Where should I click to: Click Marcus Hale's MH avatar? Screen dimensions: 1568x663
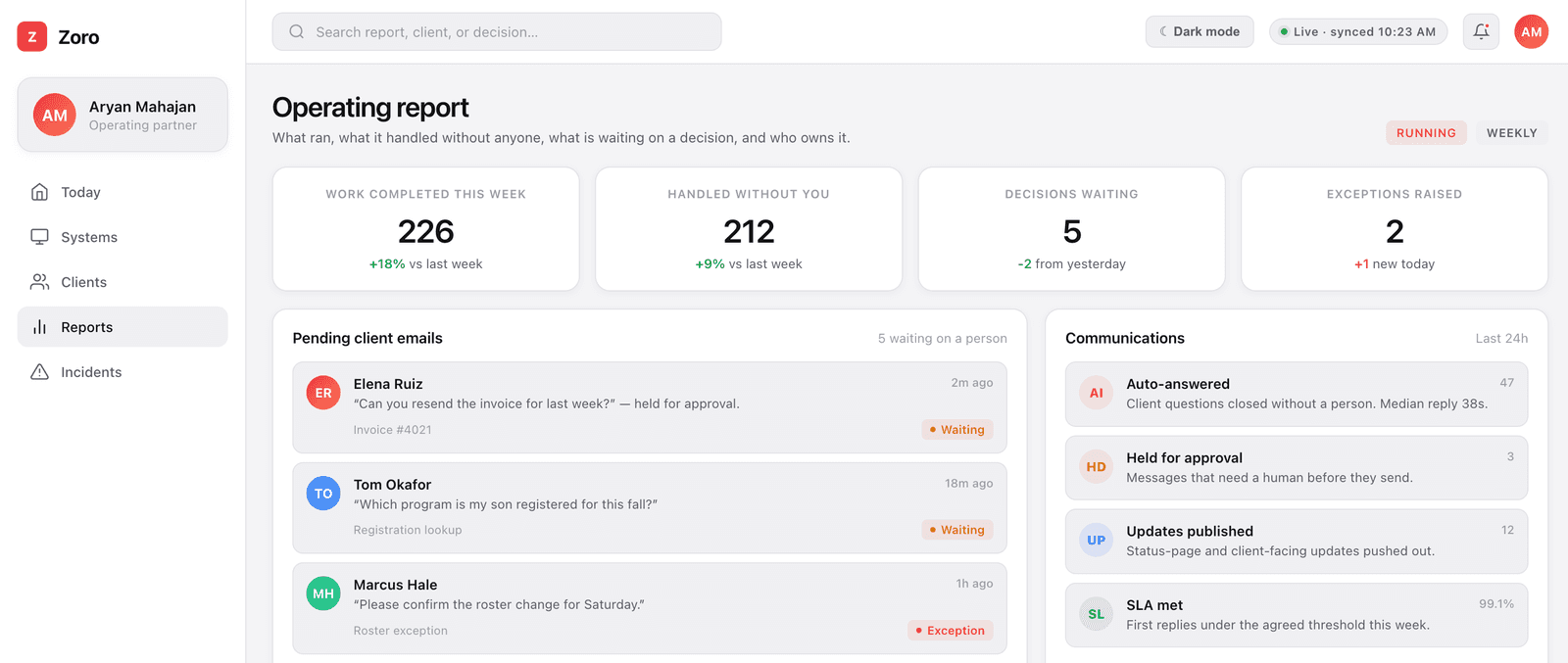[323, 593]
